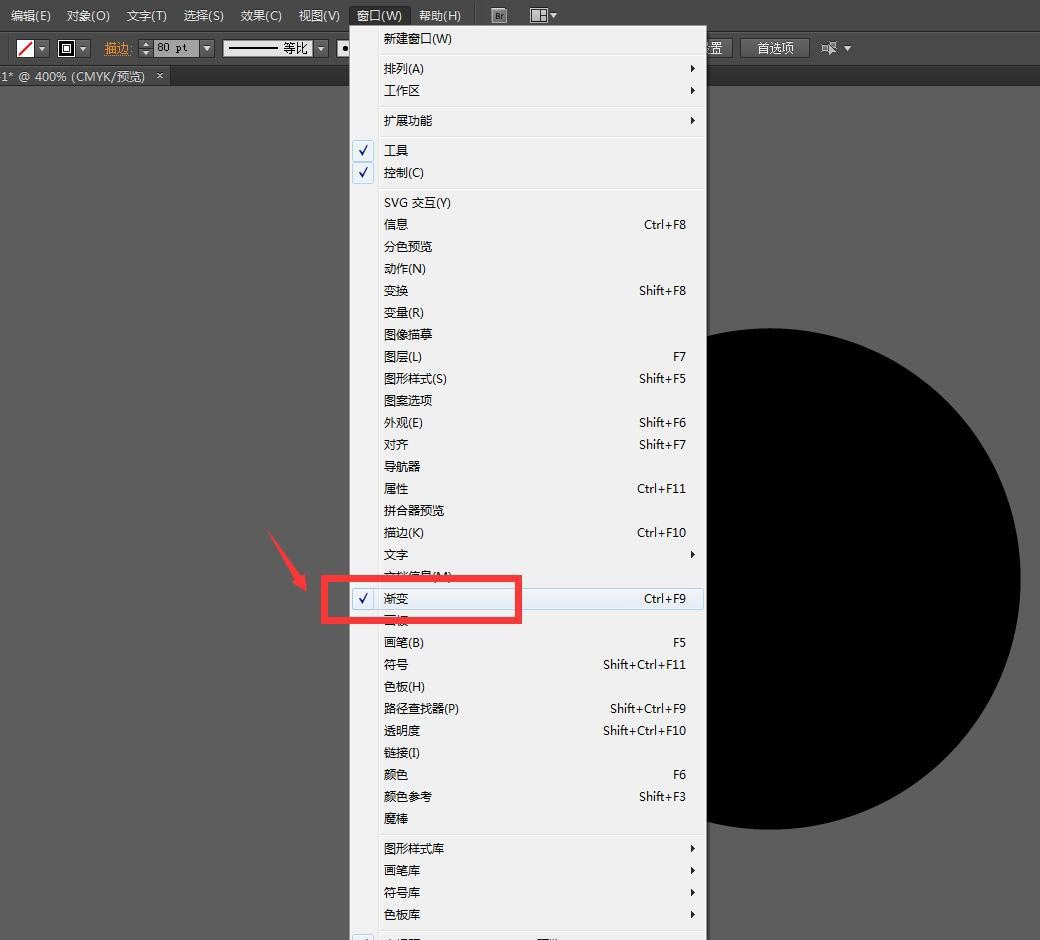
Task: Select 导航器 menu item
Action: coord(527,466)
